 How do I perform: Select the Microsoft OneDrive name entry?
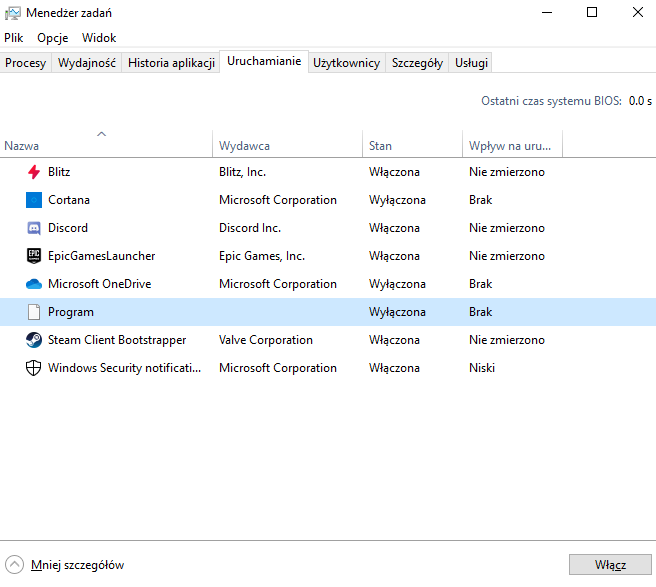(x=100, y=284)
